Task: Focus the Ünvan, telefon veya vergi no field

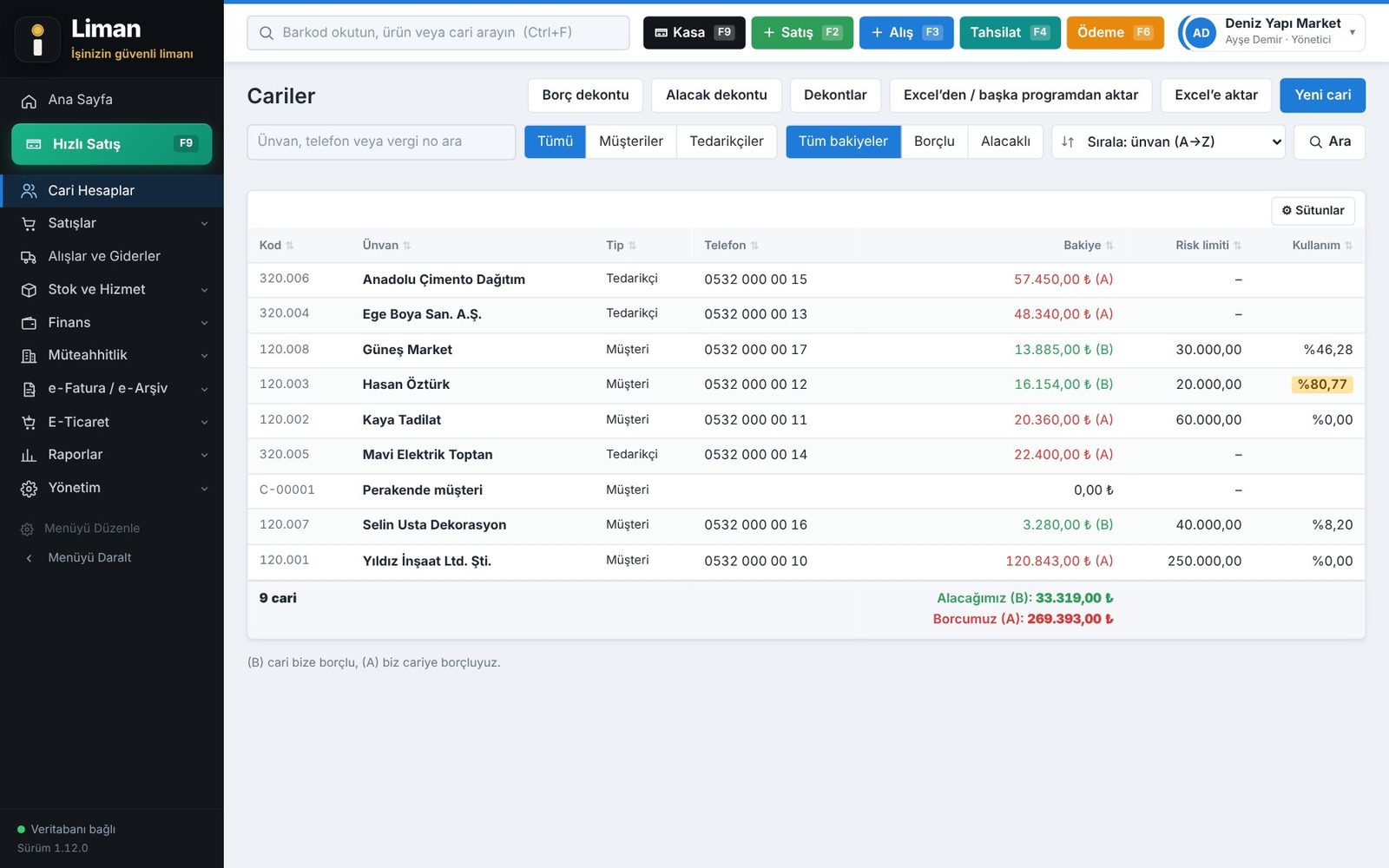Action: tap(381, 141)
